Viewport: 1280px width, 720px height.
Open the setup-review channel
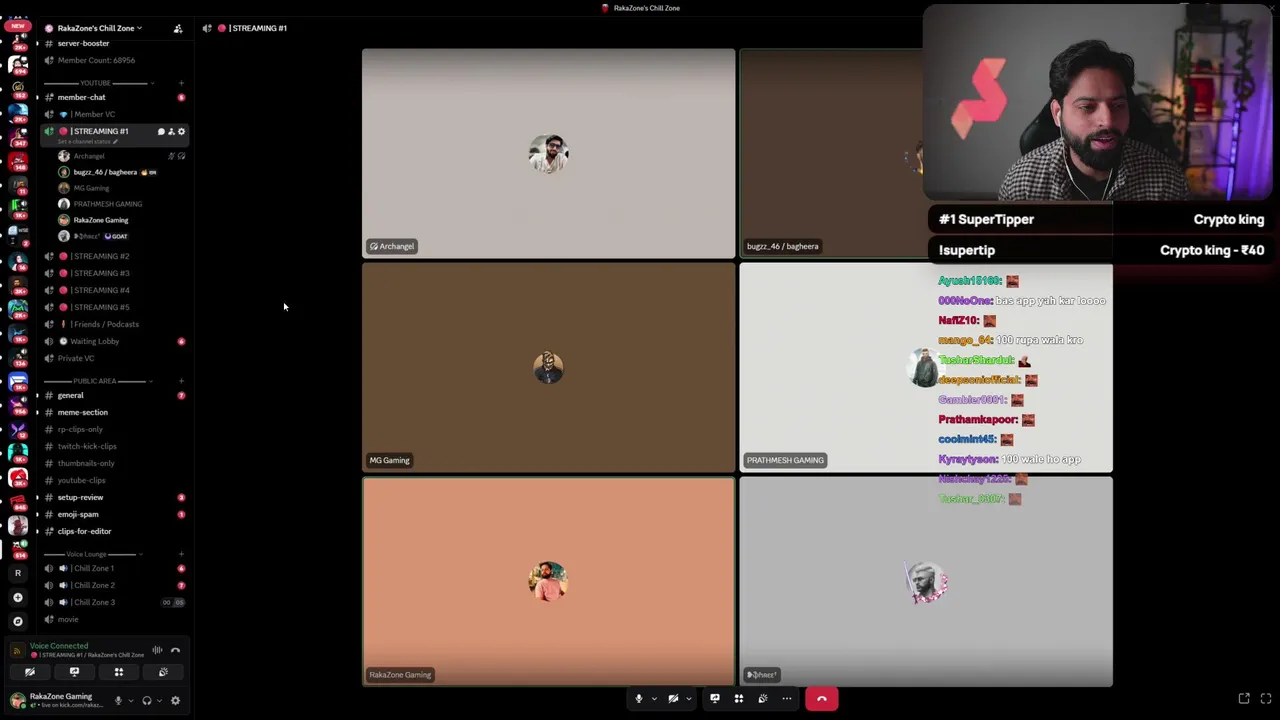click(80, 497)
